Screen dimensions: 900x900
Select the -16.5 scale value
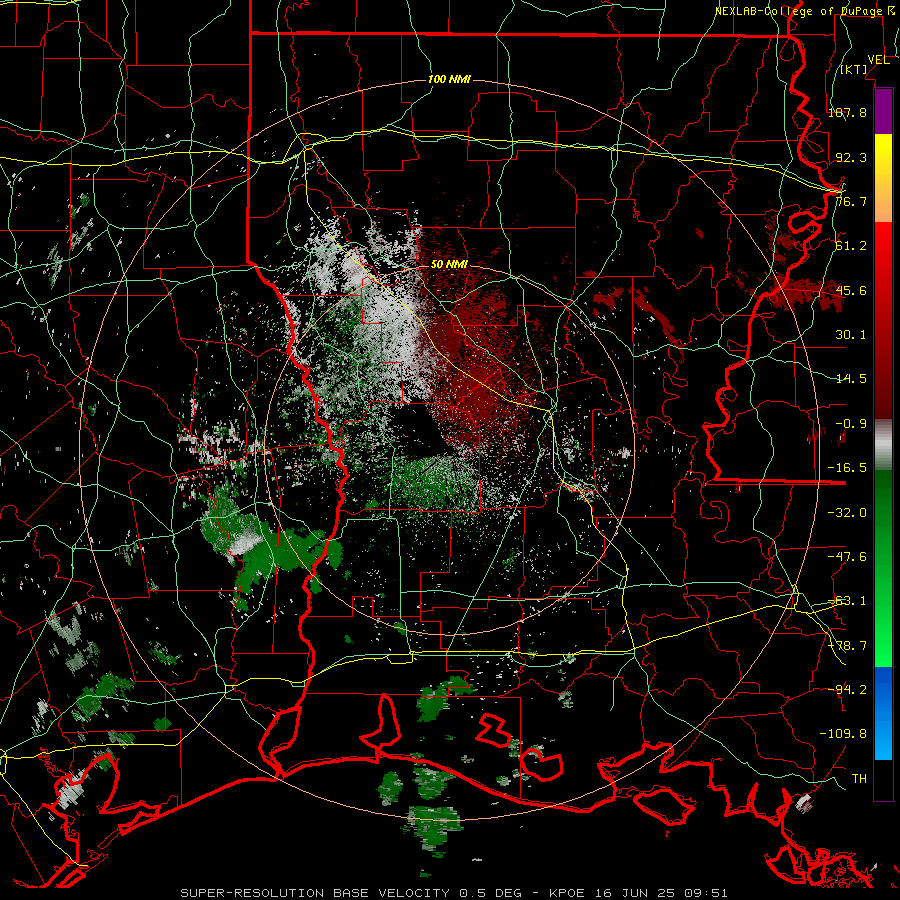coord(847,468)
